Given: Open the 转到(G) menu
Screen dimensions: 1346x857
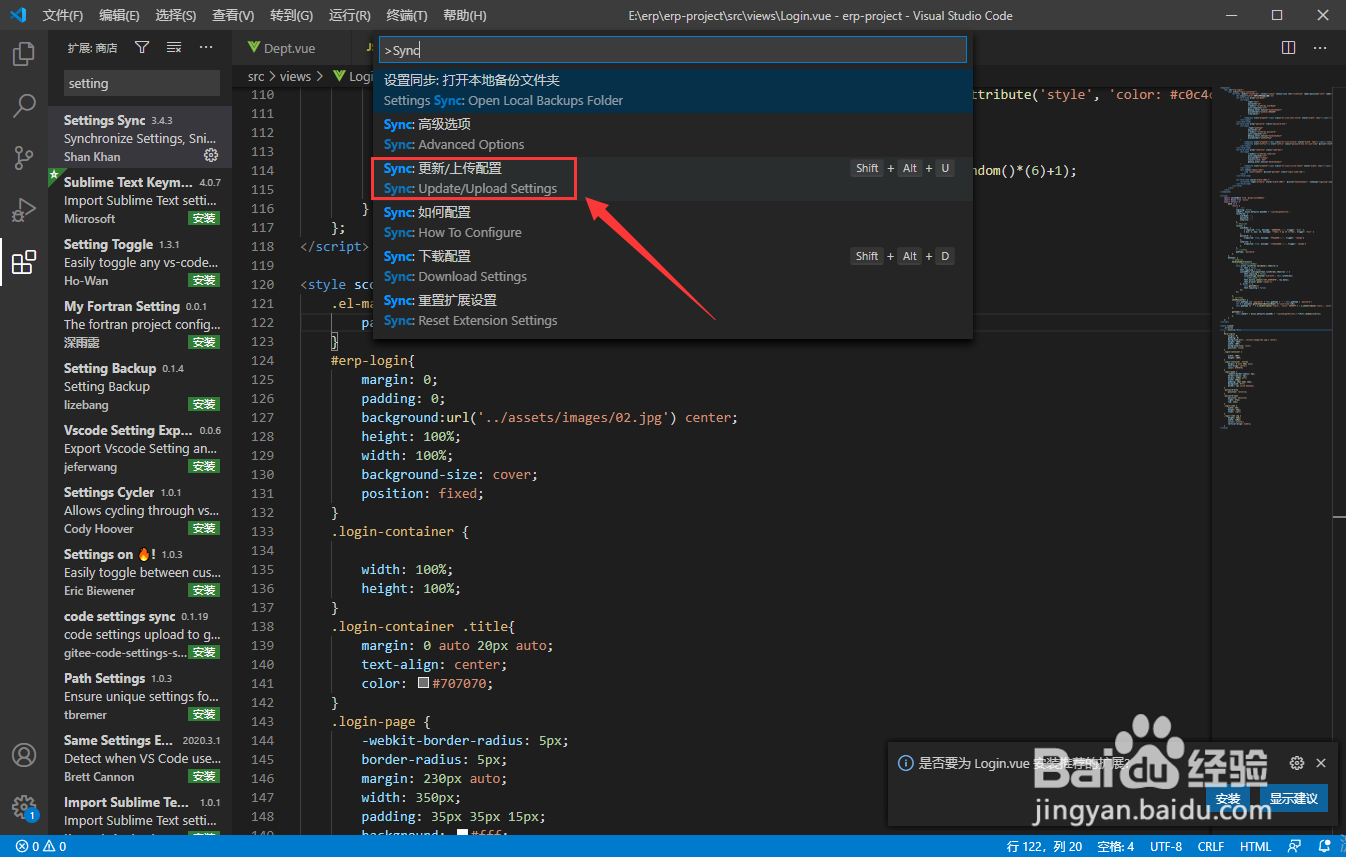Looking at the screenshot, I should (291, 16).
